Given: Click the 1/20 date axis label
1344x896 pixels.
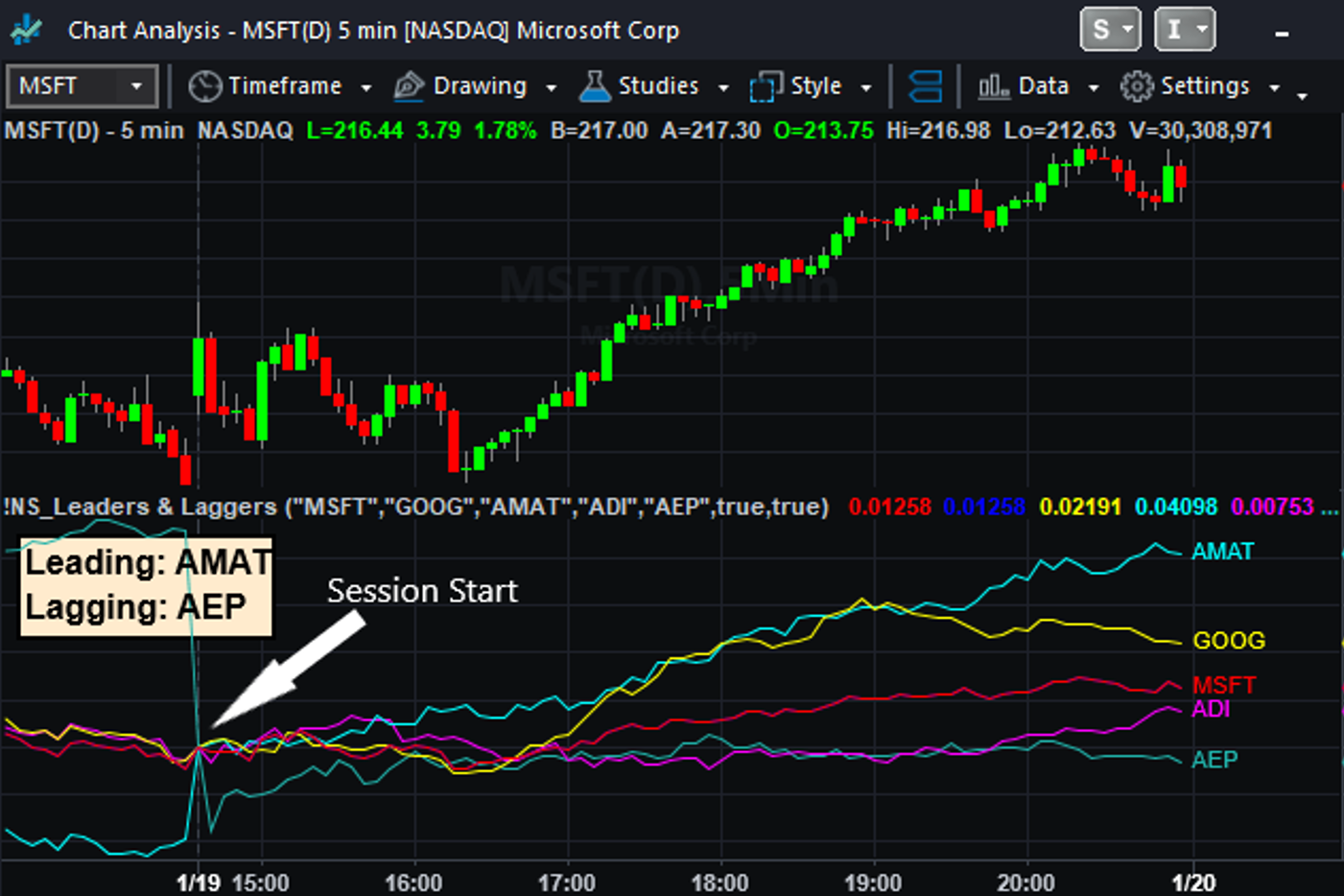Looking at the screenshot, I should [1193, 883].
